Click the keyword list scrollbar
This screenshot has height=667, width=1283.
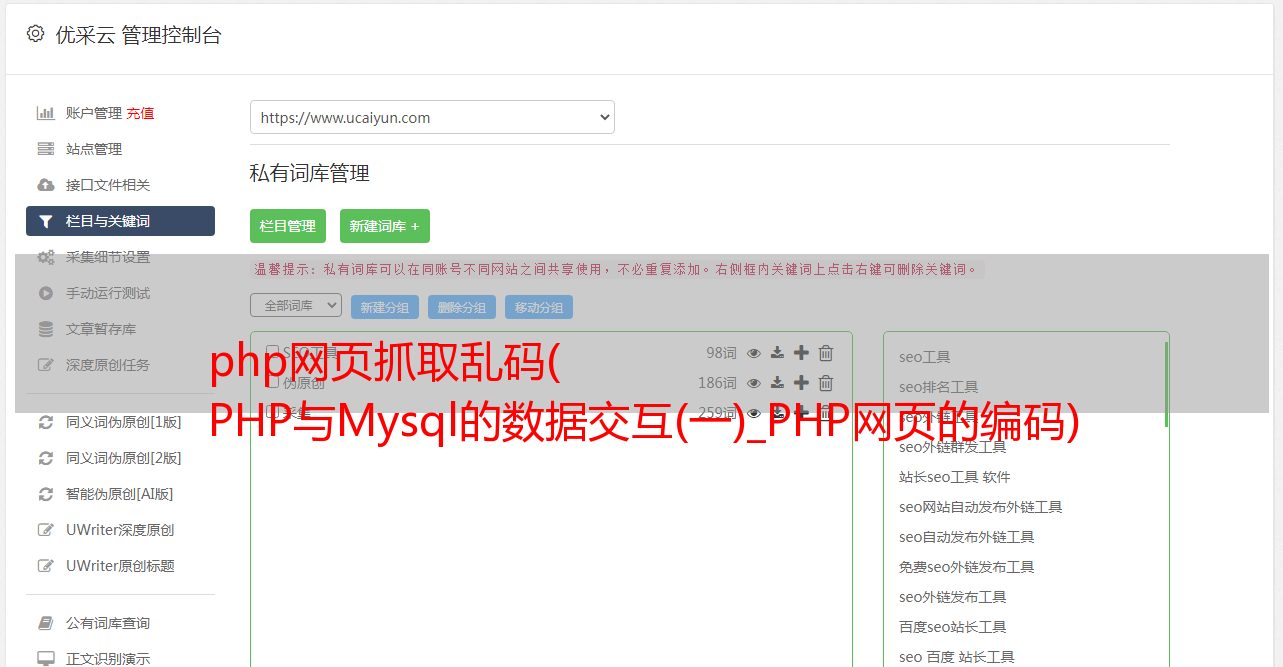tap(1166, 384)
